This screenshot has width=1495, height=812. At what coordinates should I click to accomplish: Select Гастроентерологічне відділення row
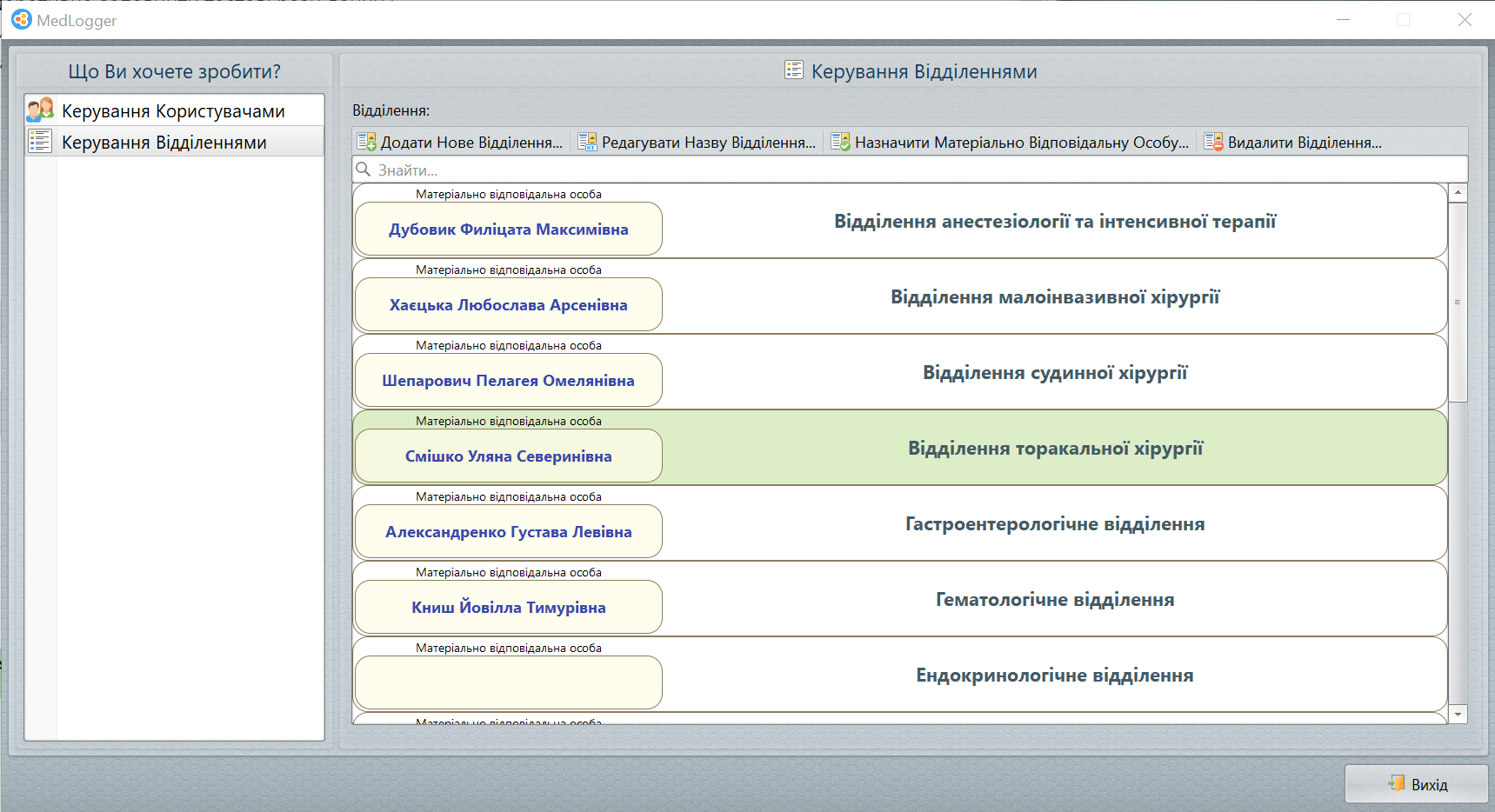1054,524
